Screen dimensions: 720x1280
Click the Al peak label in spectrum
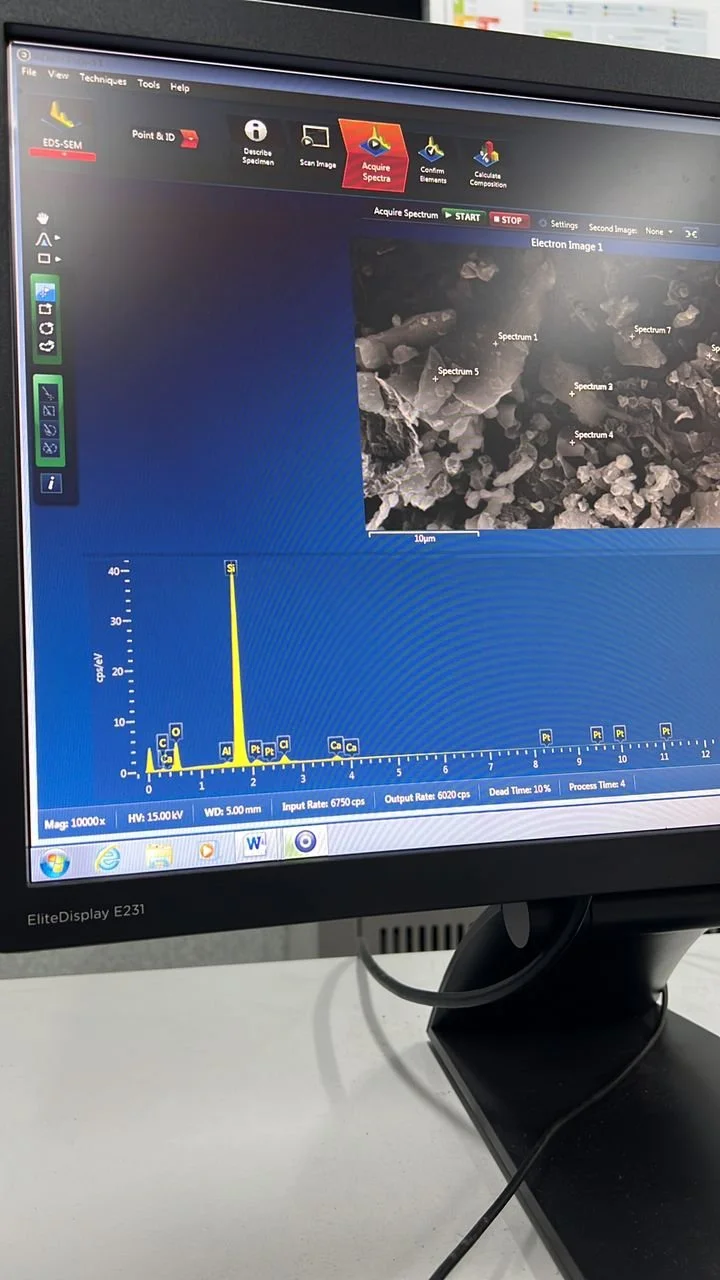tap(226, 750)
